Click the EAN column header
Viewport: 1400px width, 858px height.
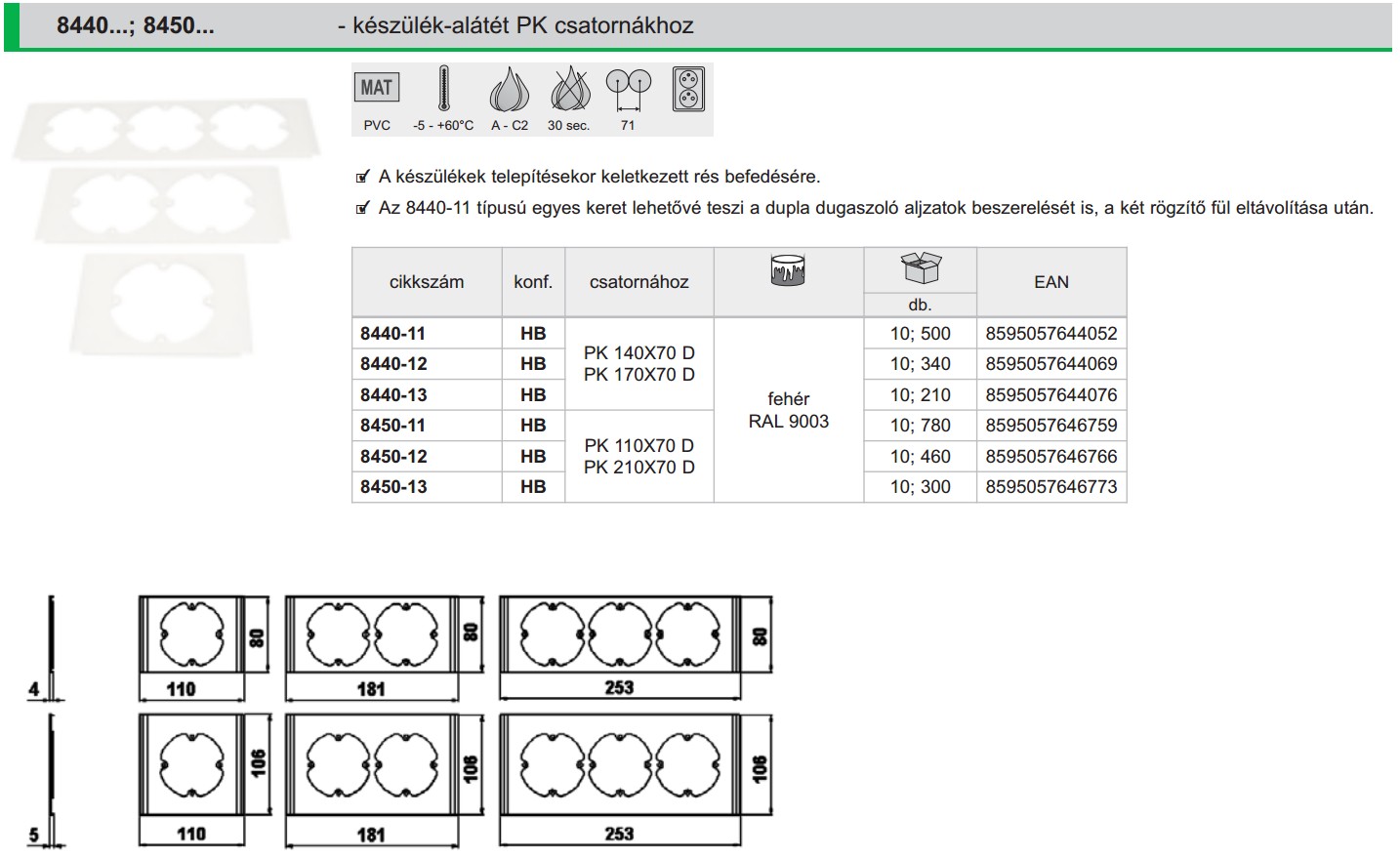coord(1050,282)
